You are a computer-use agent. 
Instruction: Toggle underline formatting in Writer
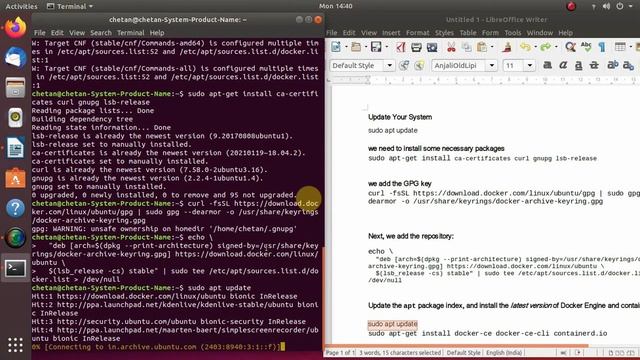click(x=578, y=65)
